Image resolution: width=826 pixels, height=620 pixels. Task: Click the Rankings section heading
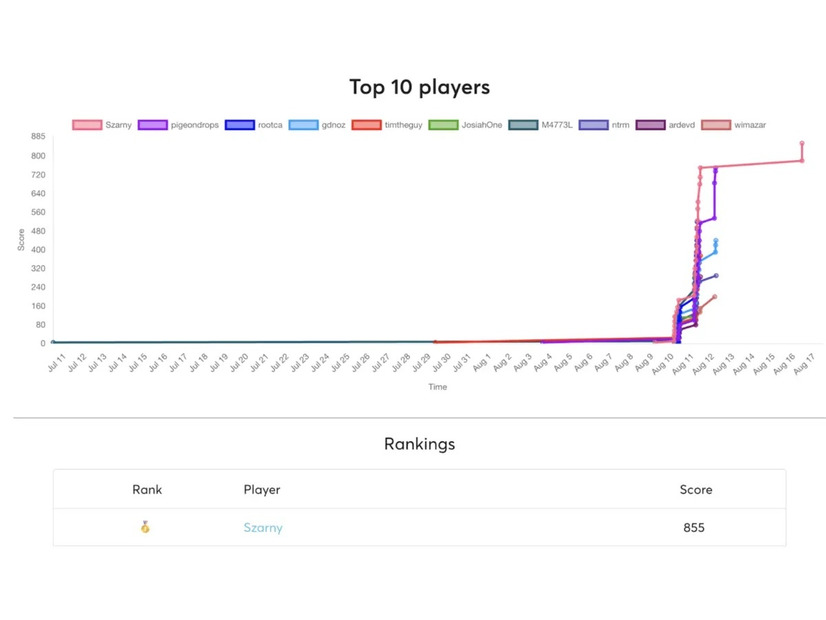click(419, 443)
